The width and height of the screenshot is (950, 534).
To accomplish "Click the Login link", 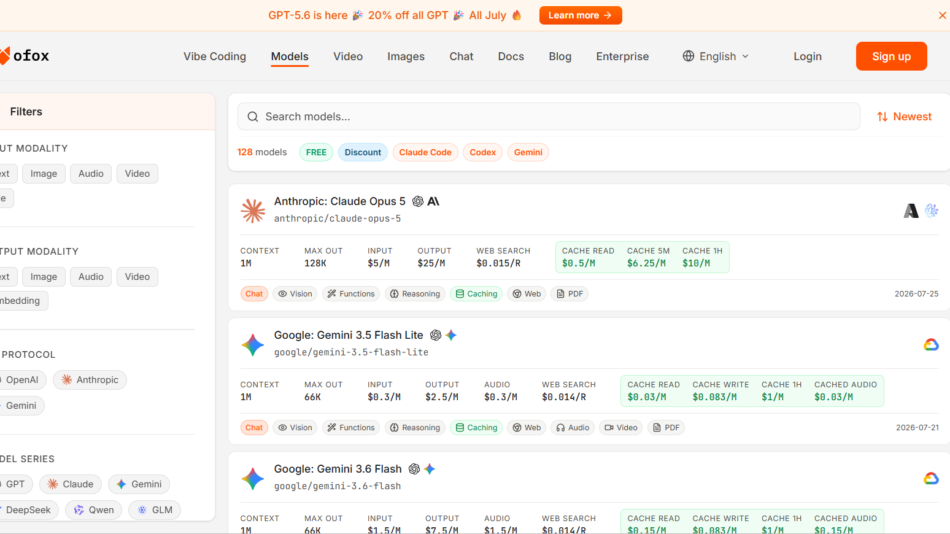I will point(808,56).
